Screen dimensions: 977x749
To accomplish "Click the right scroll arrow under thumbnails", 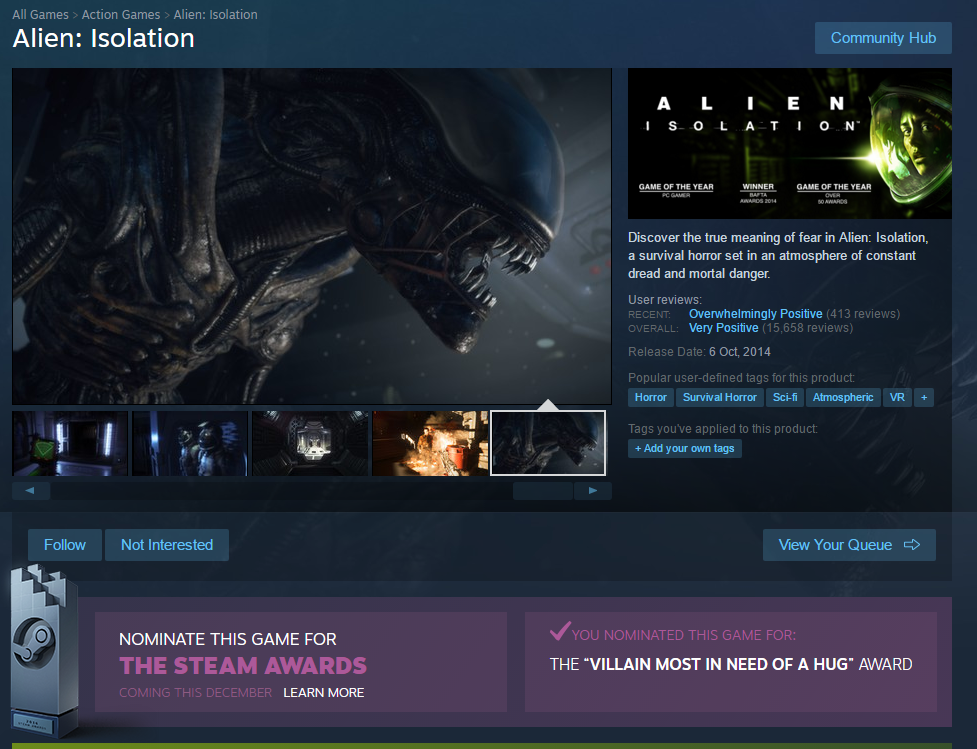I will coord(593,491).
